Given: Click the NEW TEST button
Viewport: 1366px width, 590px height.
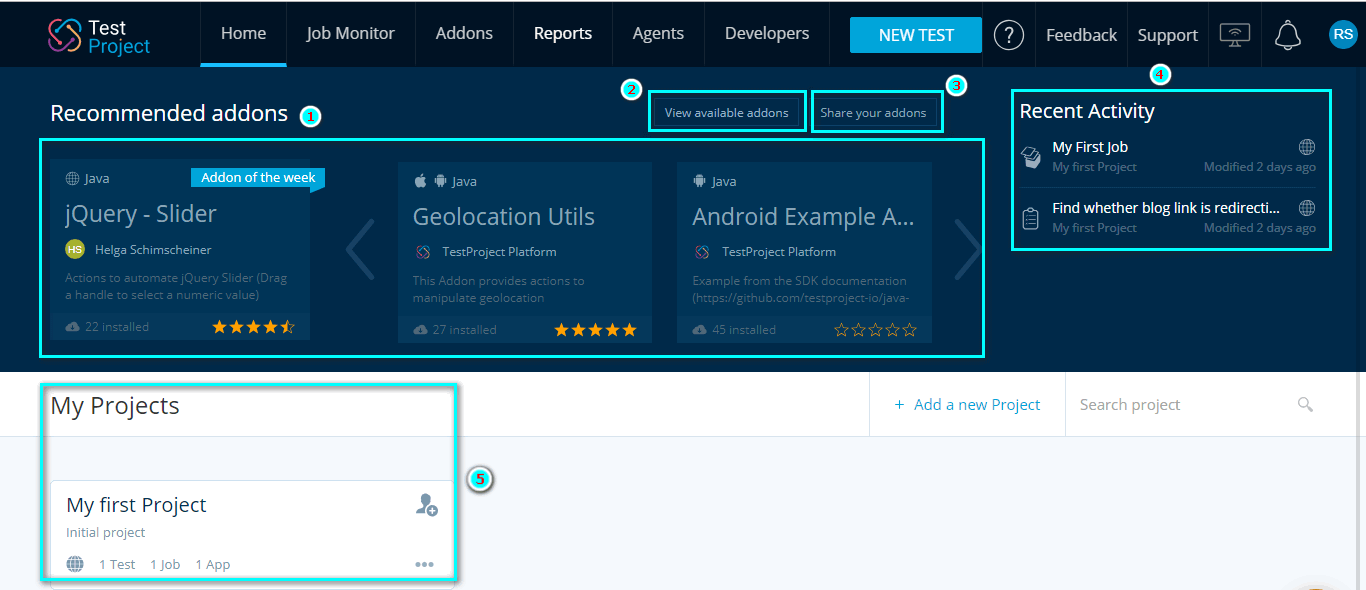Looking at the screenshot, I should click(915, 34).
